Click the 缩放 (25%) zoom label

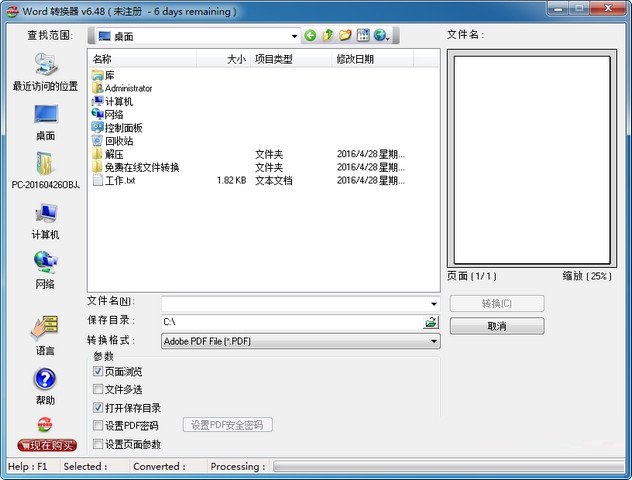click(x=587, y=276)
